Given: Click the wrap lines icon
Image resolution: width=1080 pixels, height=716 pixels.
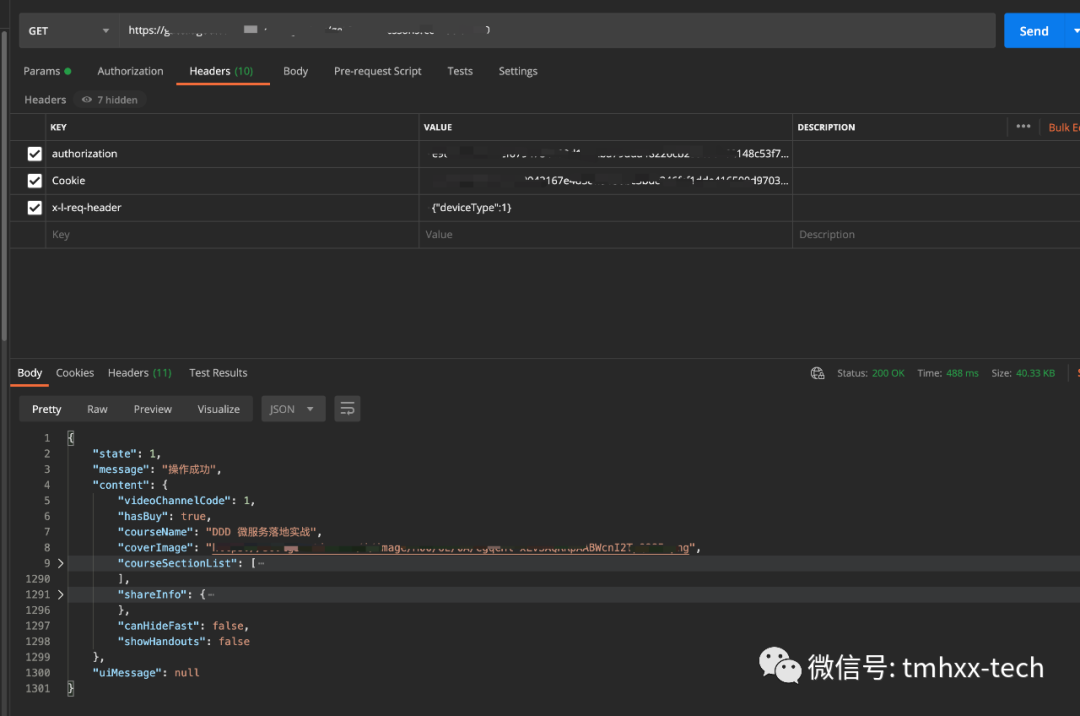Looking at the screenshot, I should click(x=348, y=409).
